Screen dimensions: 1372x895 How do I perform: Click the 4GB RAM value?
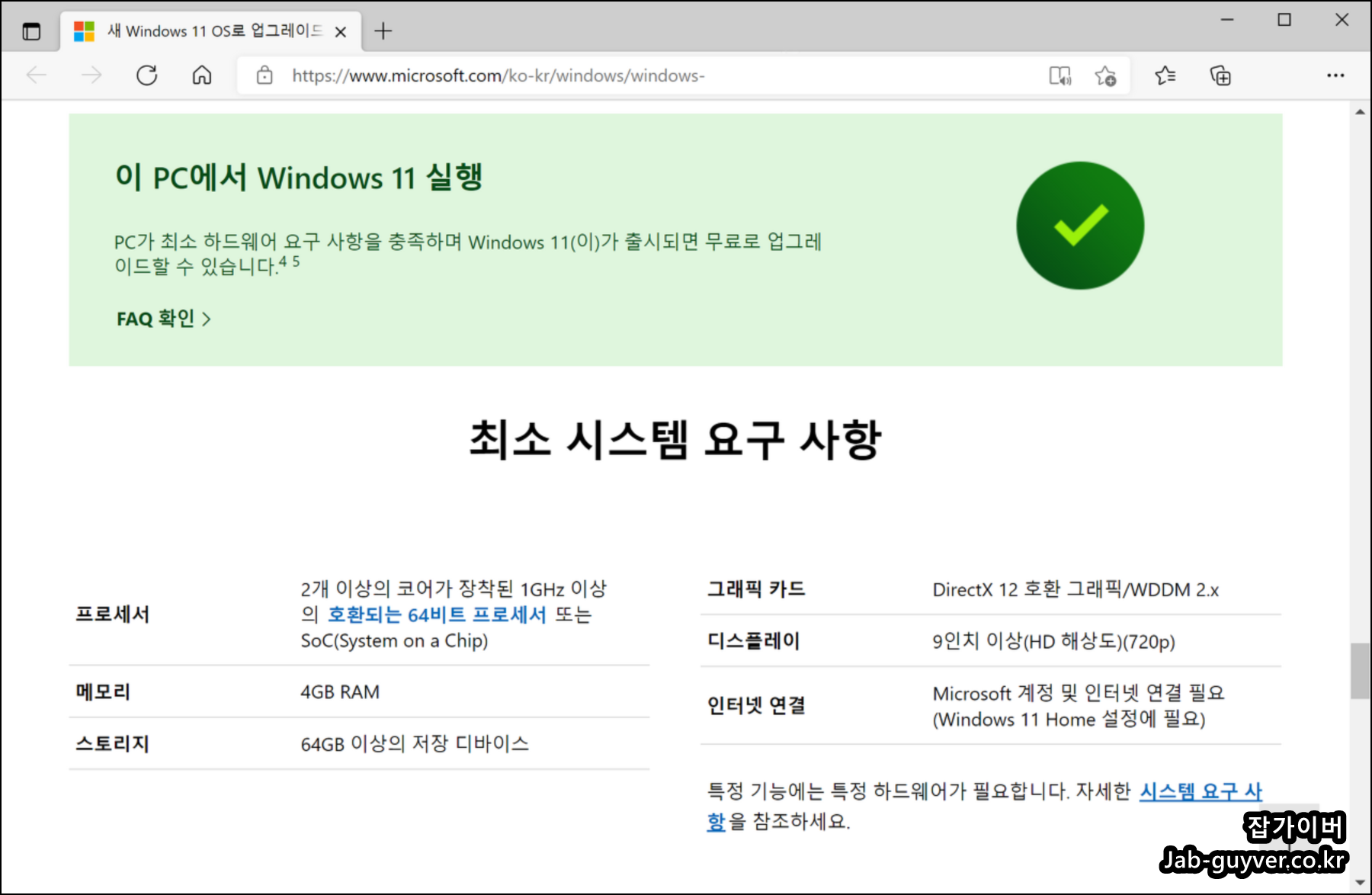pos(340,692)
